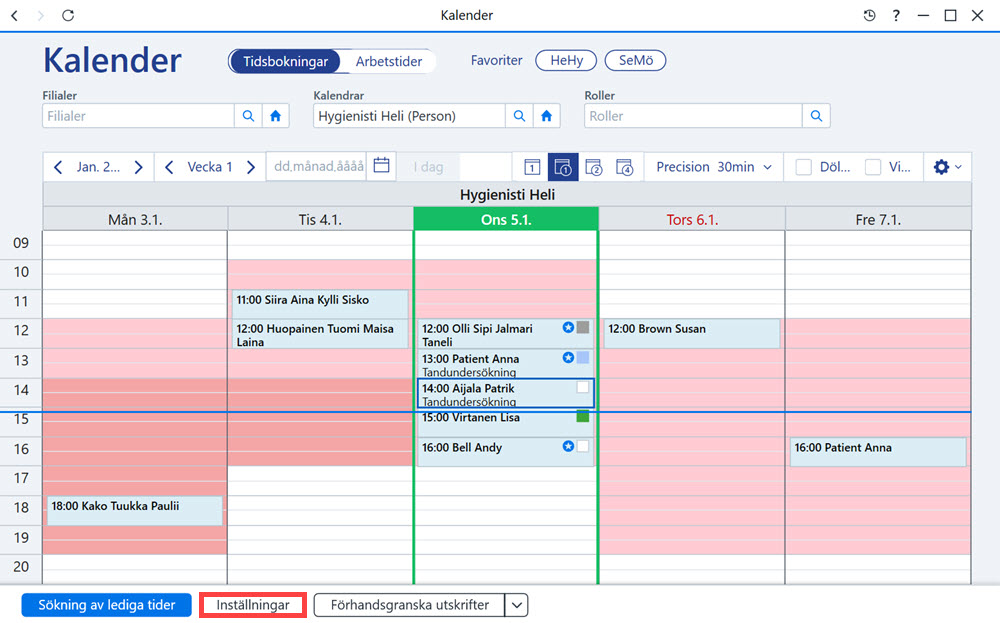
Task: Click the Roller search magnifier icon
Action: pyautogui.click(x=816, y=116)
